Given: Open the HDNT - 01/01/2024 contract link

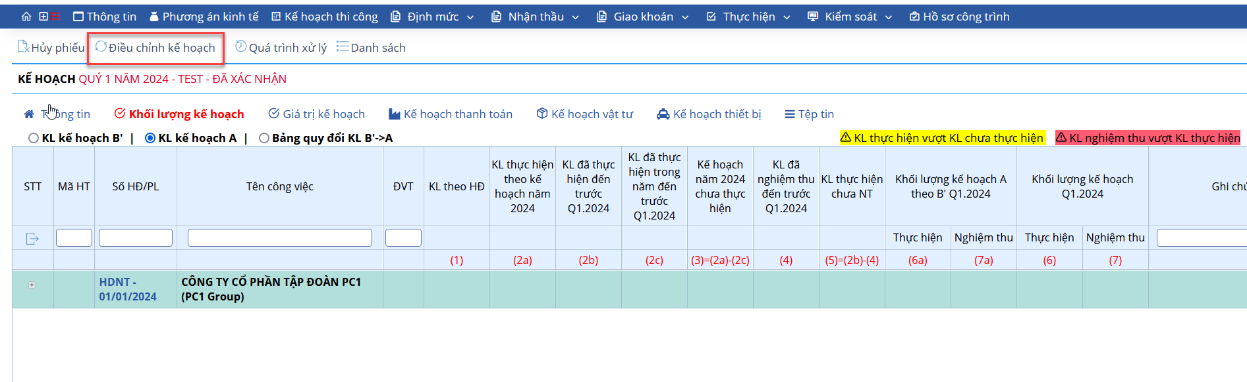Looking at the screenshot, I should 128,289.
